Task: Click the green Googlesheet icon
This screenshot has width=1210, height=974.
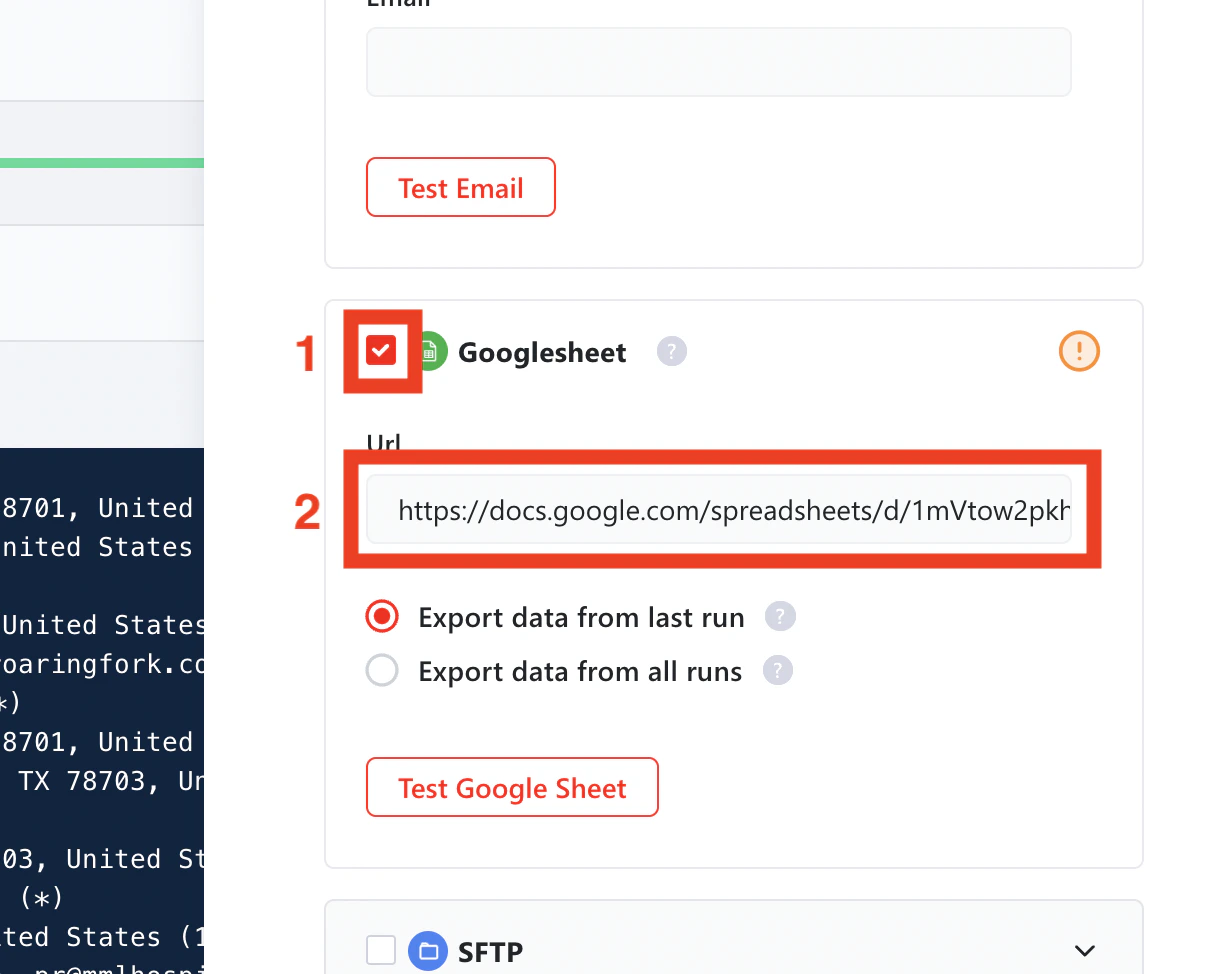Action: point(431,351)
